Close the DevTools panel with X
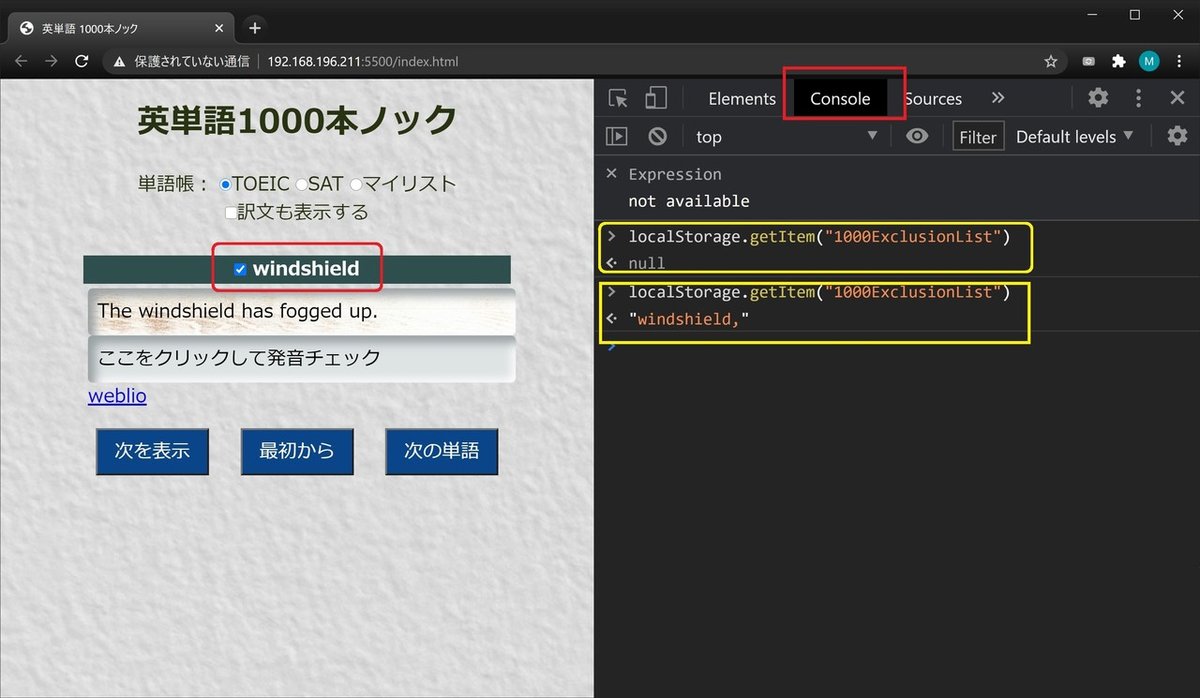1200x698 pixels. coord(1177,98)
